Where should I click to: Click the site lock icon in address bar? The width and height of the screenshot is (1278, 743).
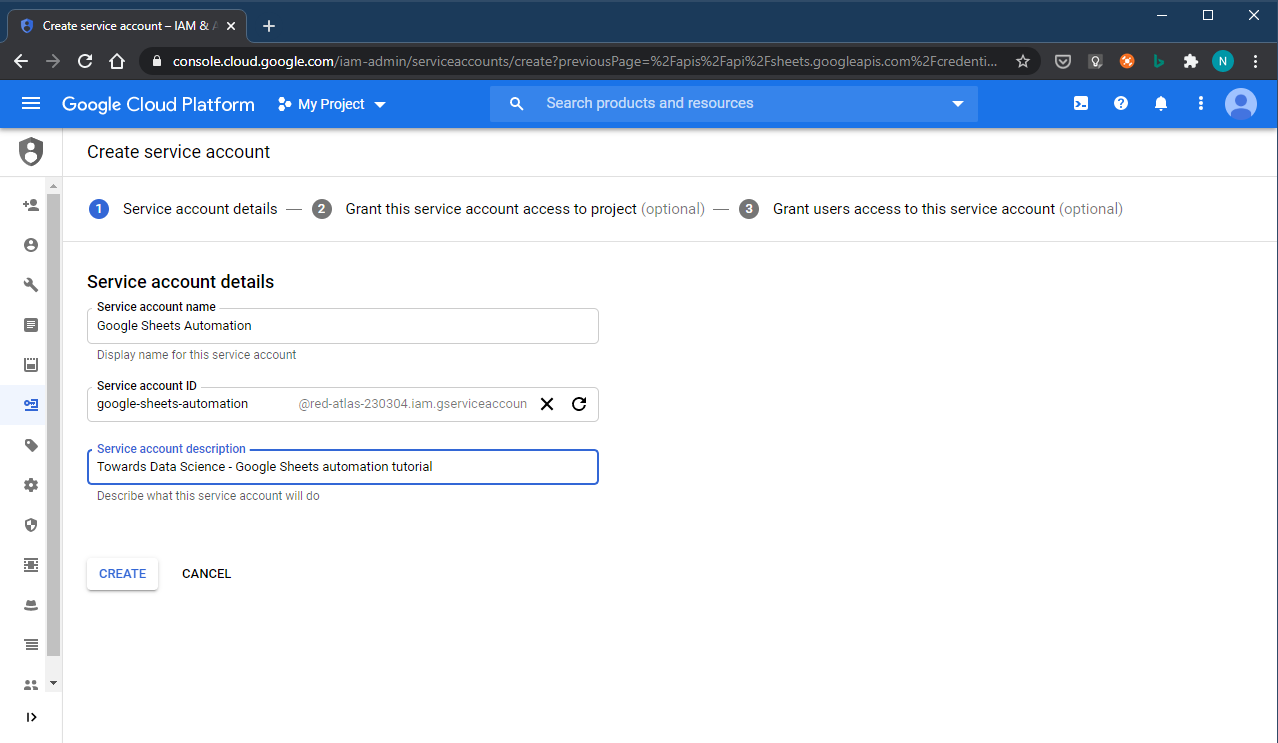tap(155, 61)
